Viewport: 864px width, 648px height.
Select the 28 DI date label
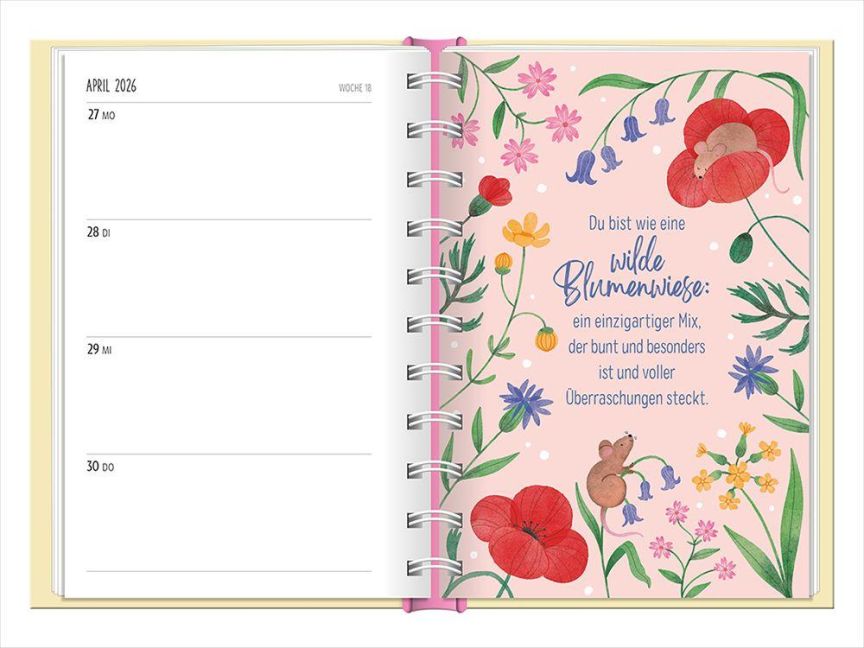100,232
